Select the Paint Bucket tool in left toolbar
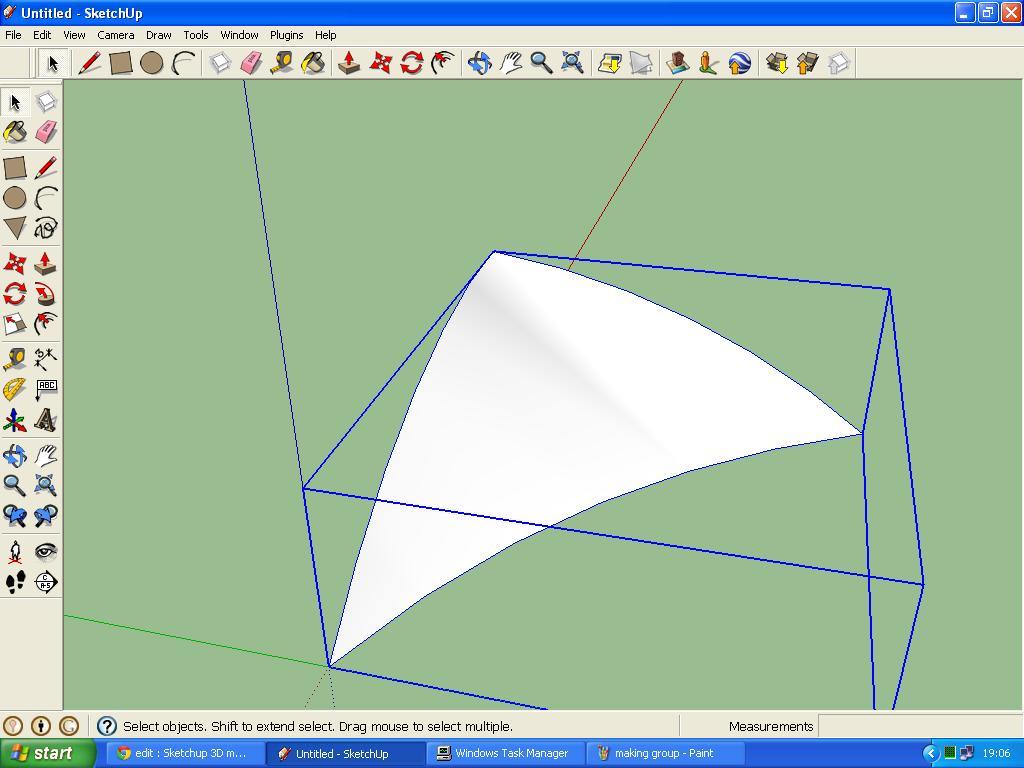The width and height of the screenshot is (1024, 768). pyautogui.click(x=15, y=132)
